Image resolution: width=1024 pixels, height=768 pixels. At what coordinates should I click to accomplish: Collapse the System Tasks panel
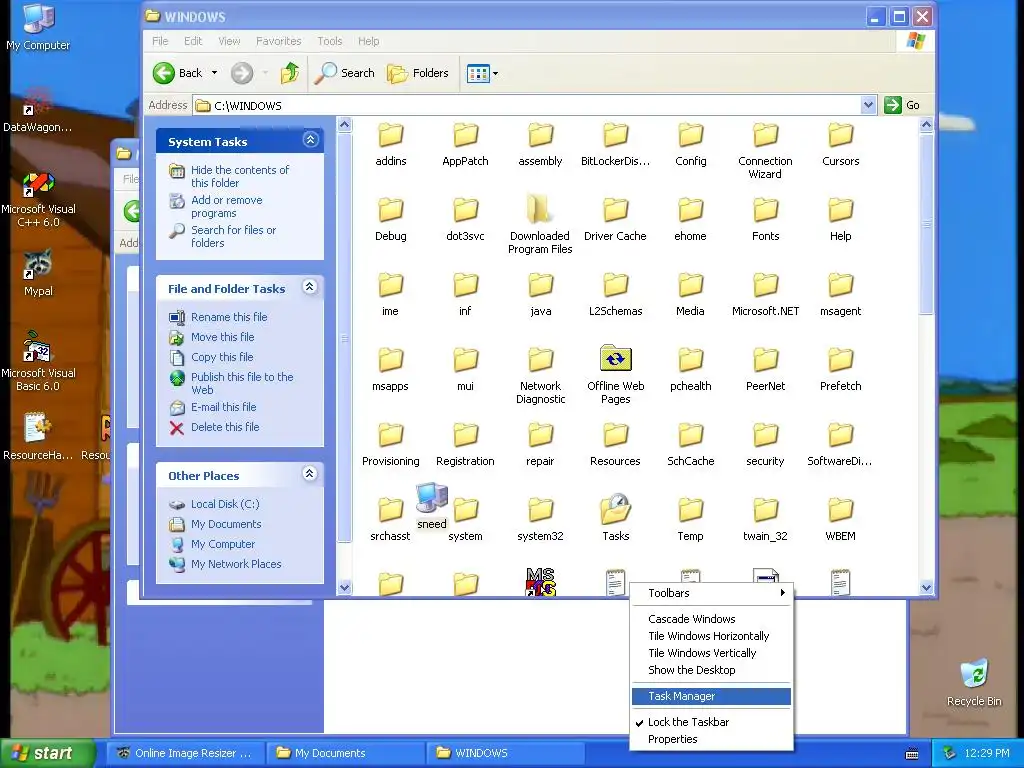[x=310, y=140]
